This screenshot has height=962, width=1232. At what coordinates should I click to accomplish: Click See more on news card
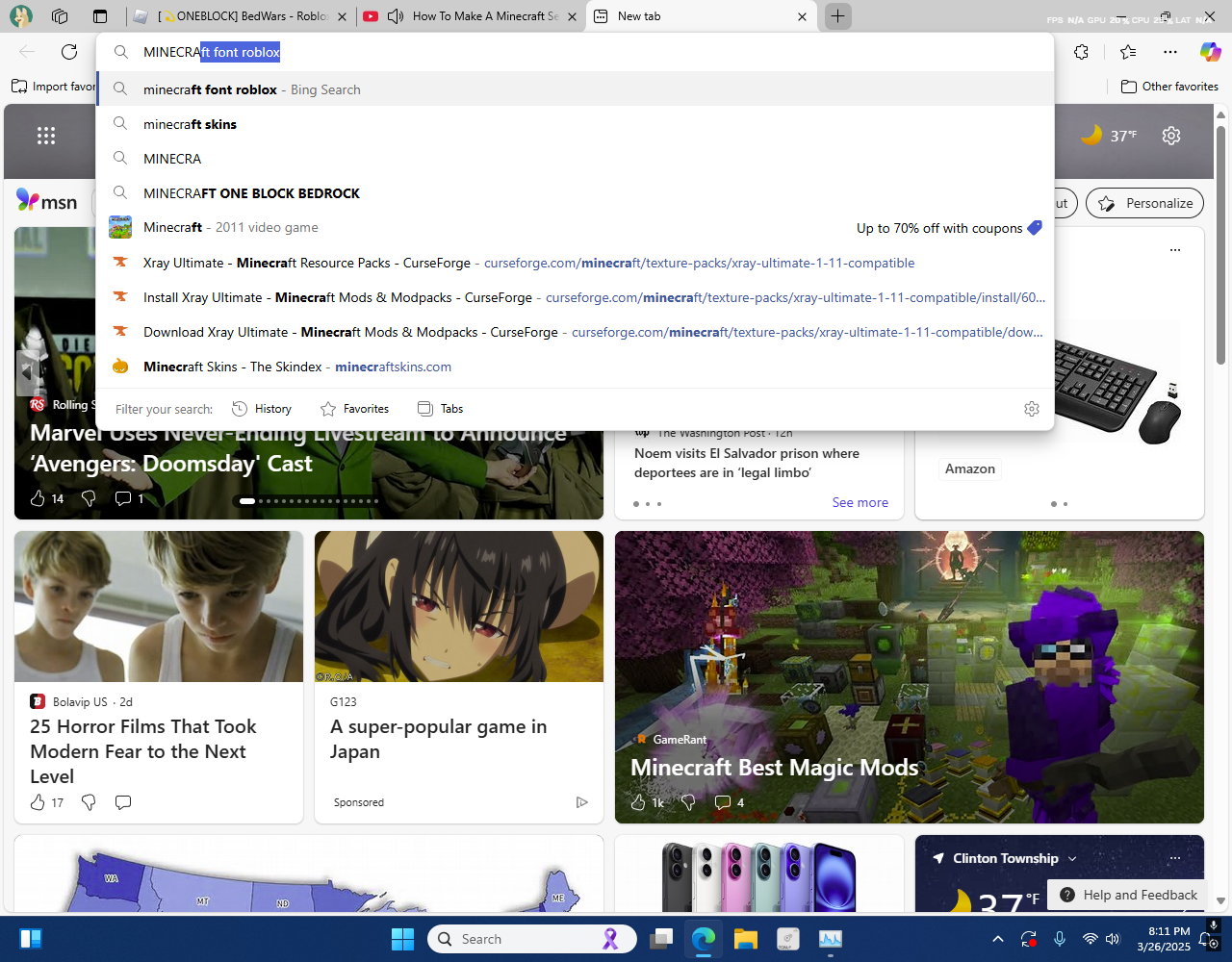860,502
